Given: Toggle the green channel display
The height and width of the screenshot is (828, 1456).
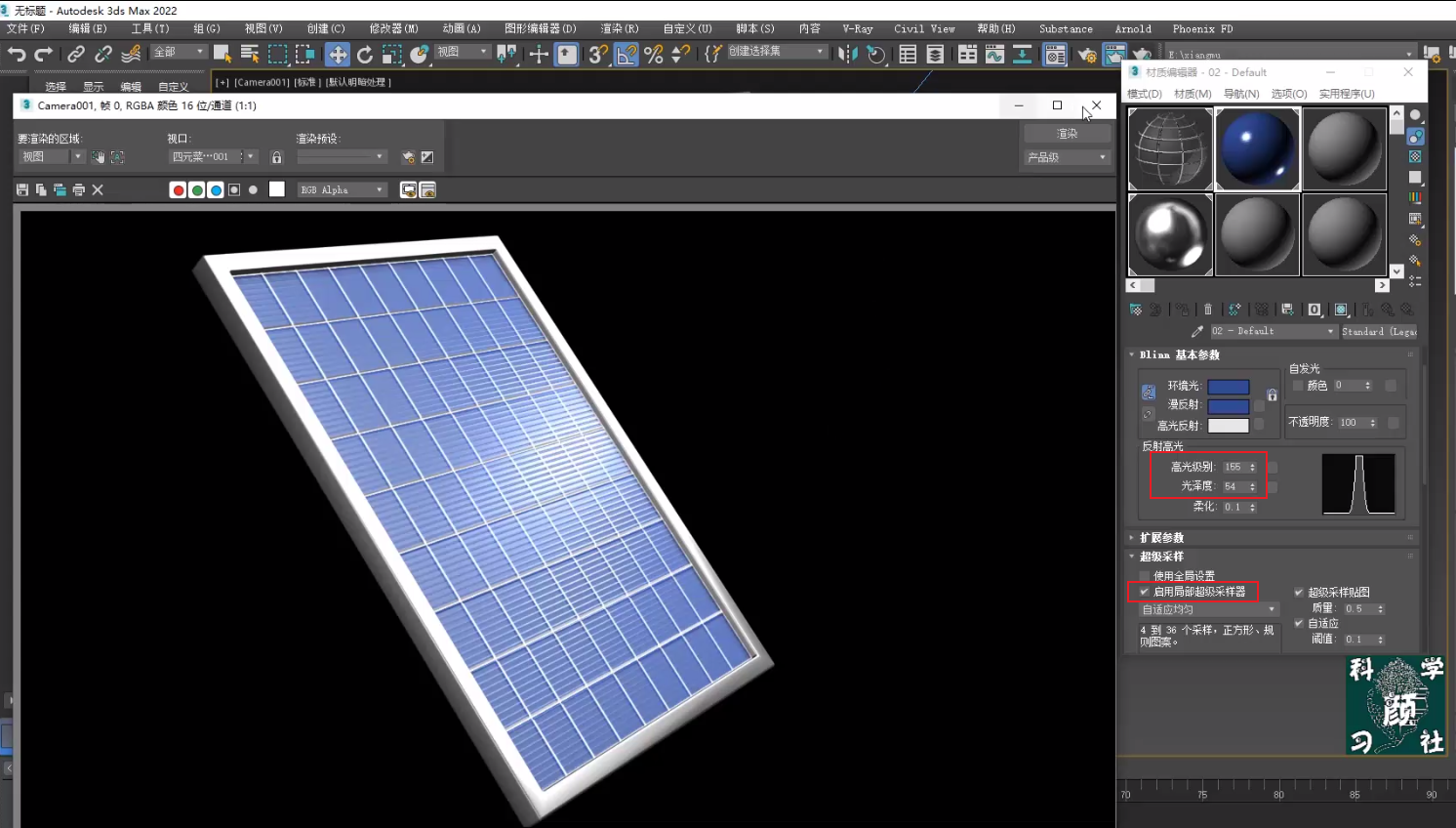Looking at the screenshot, I should click(x=197, y=190).
